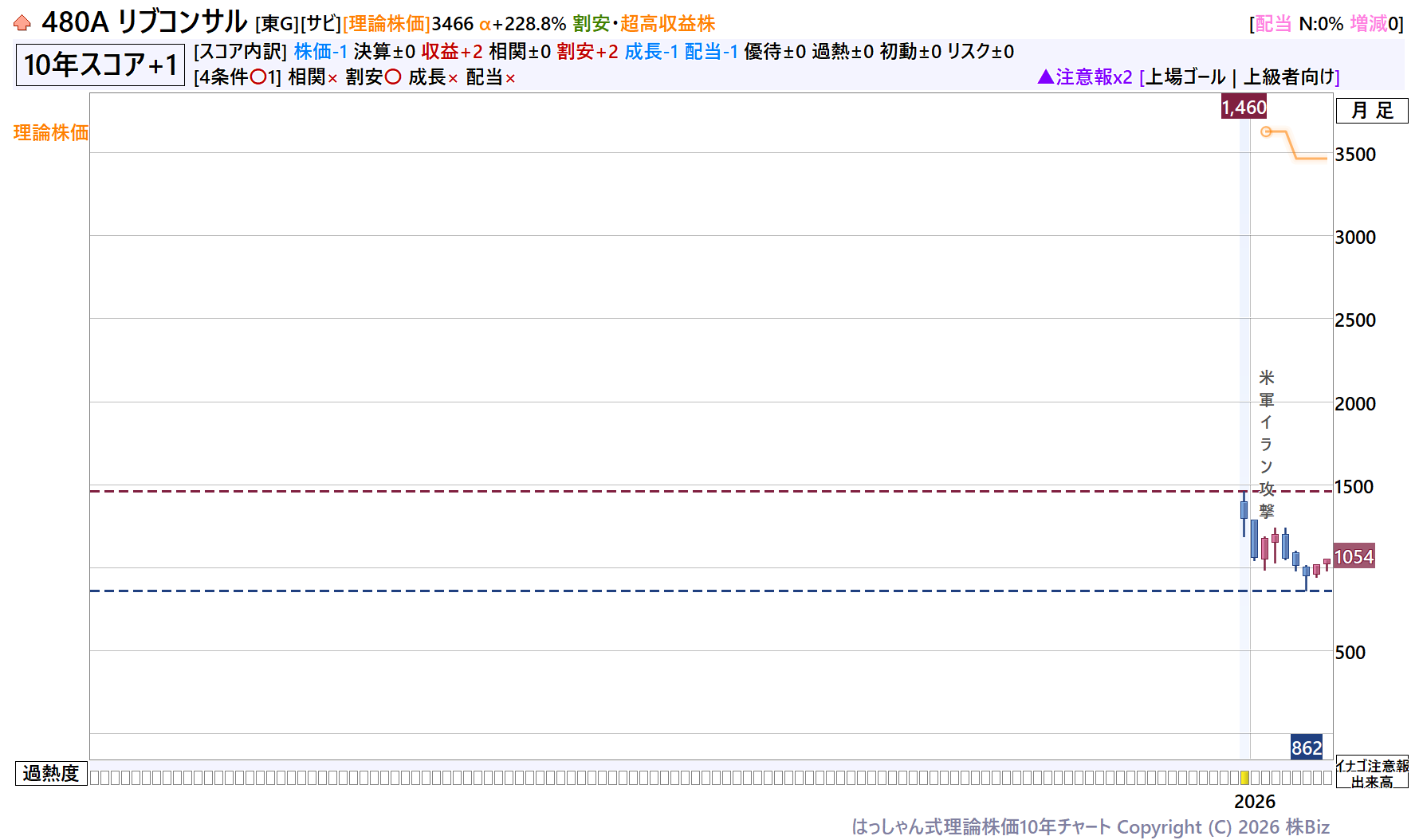Click the orange 理論株価 axis label

(x=51, y=132)
